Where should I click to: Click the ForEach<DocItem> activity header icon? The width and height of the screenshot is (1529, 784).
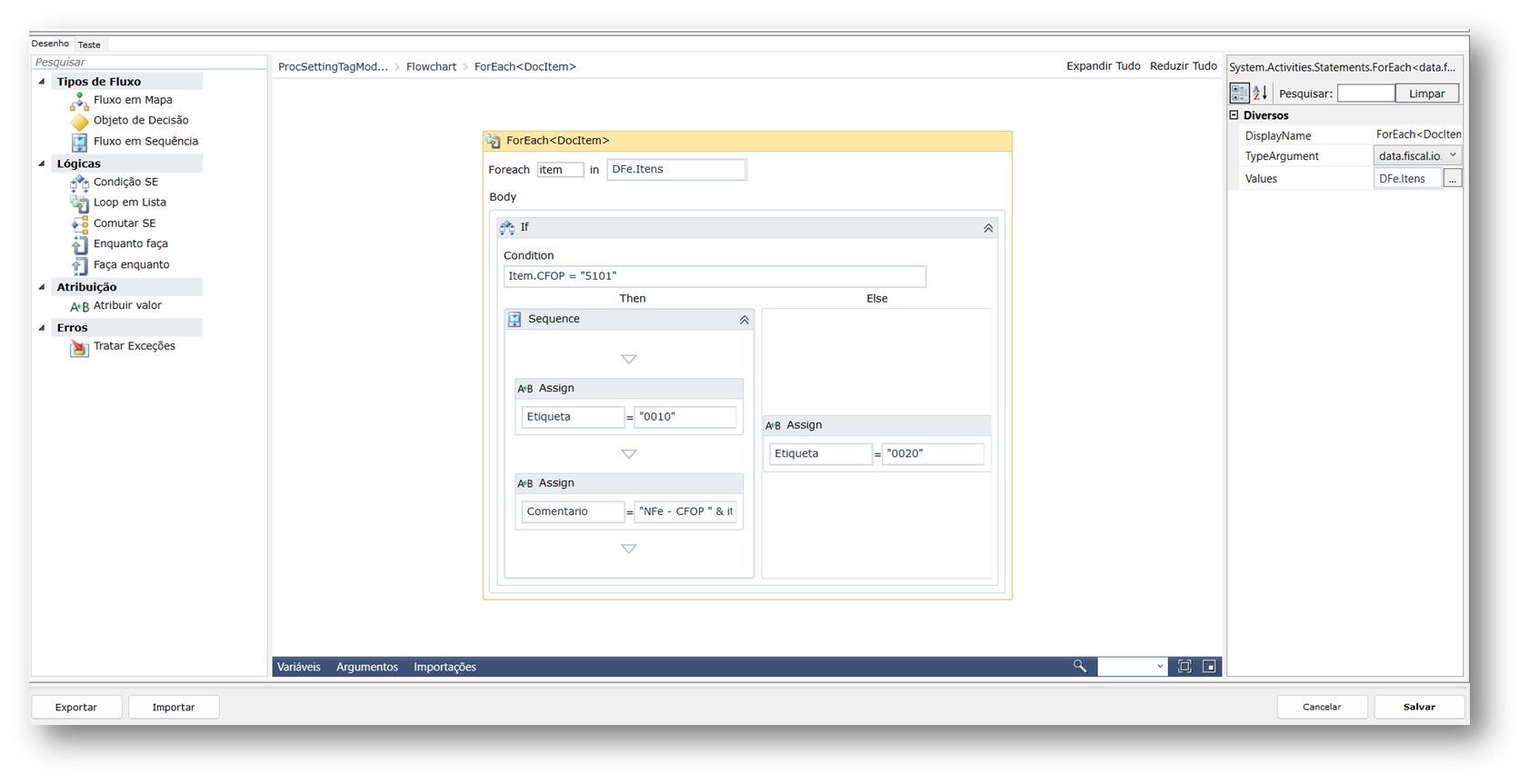[x=493, y=141]
